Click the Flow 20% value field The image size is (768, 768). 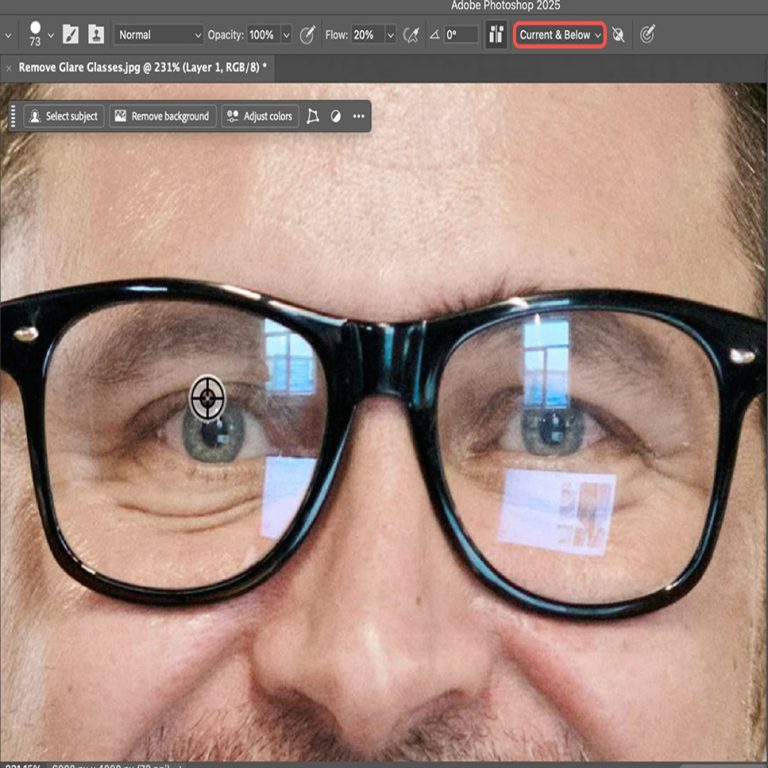tap(367, 35)
